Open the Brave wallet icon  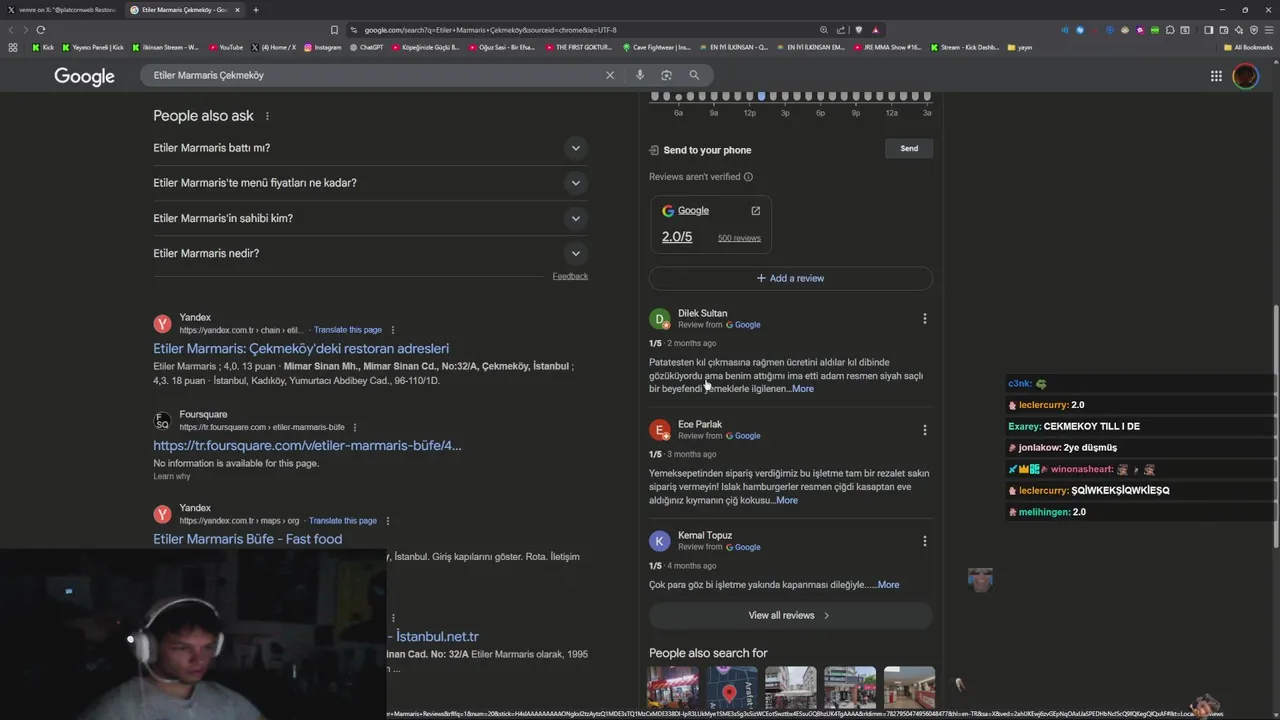click(1224, 30)
